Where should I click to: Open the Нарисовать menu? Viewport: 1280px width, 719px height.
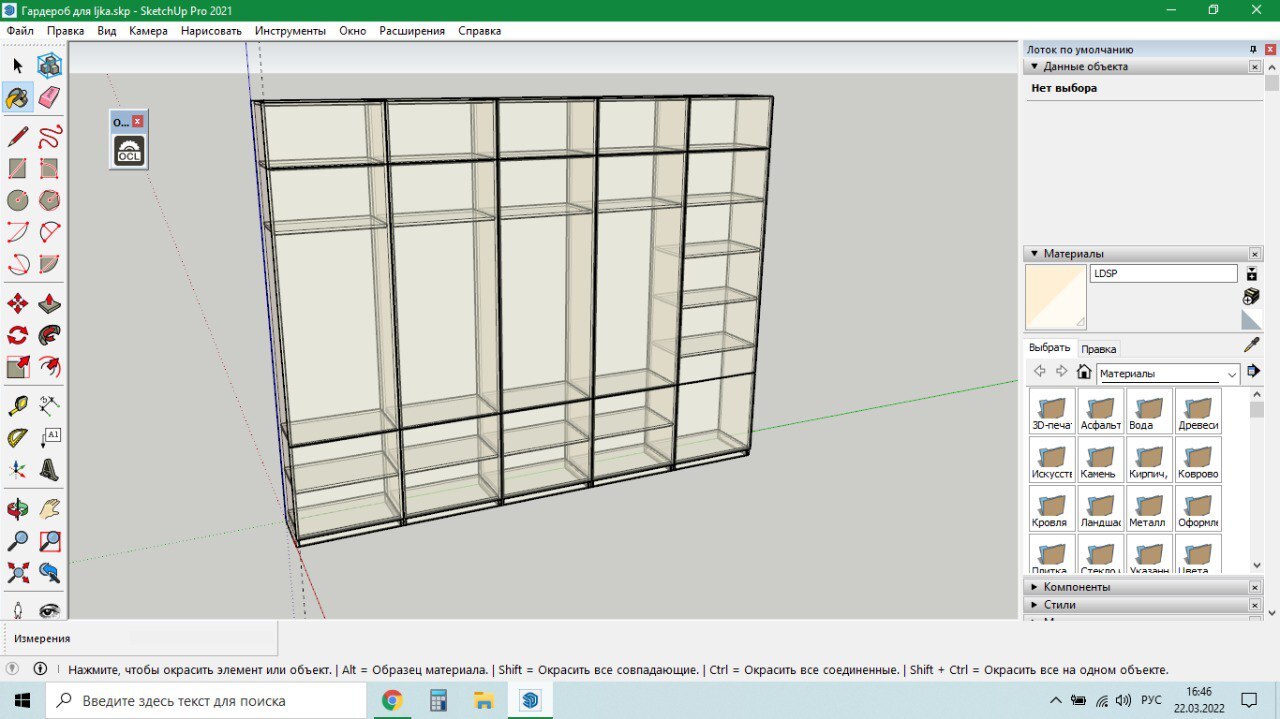(x=211, y=31)
